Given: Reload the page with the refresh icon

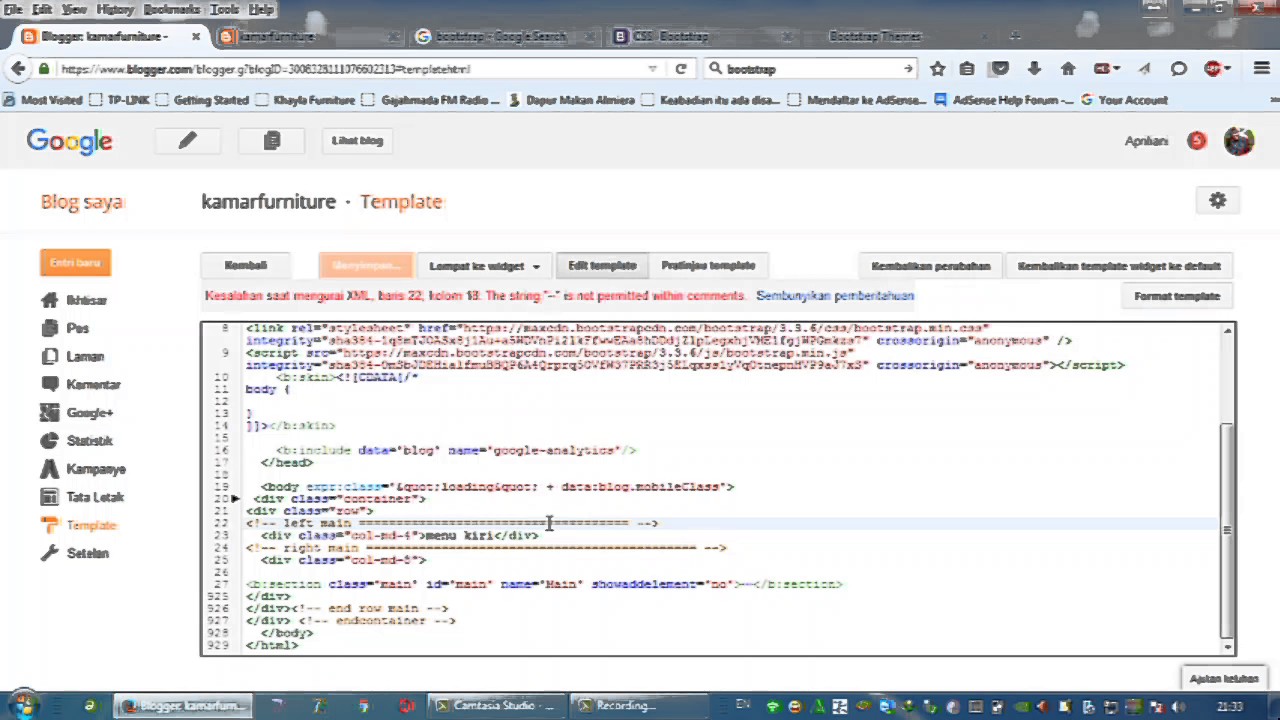Looking at the screenshot, I should tap(681, 69).
